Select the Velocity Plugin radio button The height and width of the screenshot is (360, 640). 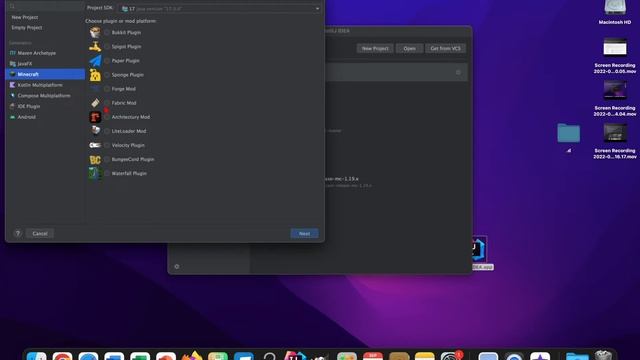coord(107,145)
